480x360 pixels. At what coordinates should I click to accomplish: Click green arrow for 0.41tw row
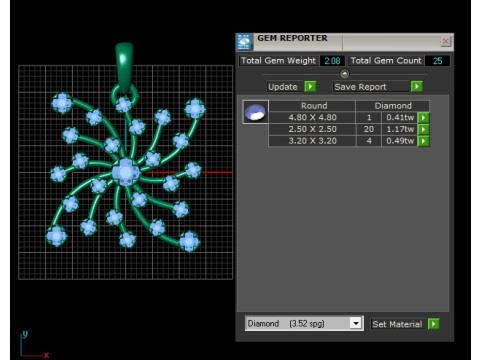(x=423, y=118)
